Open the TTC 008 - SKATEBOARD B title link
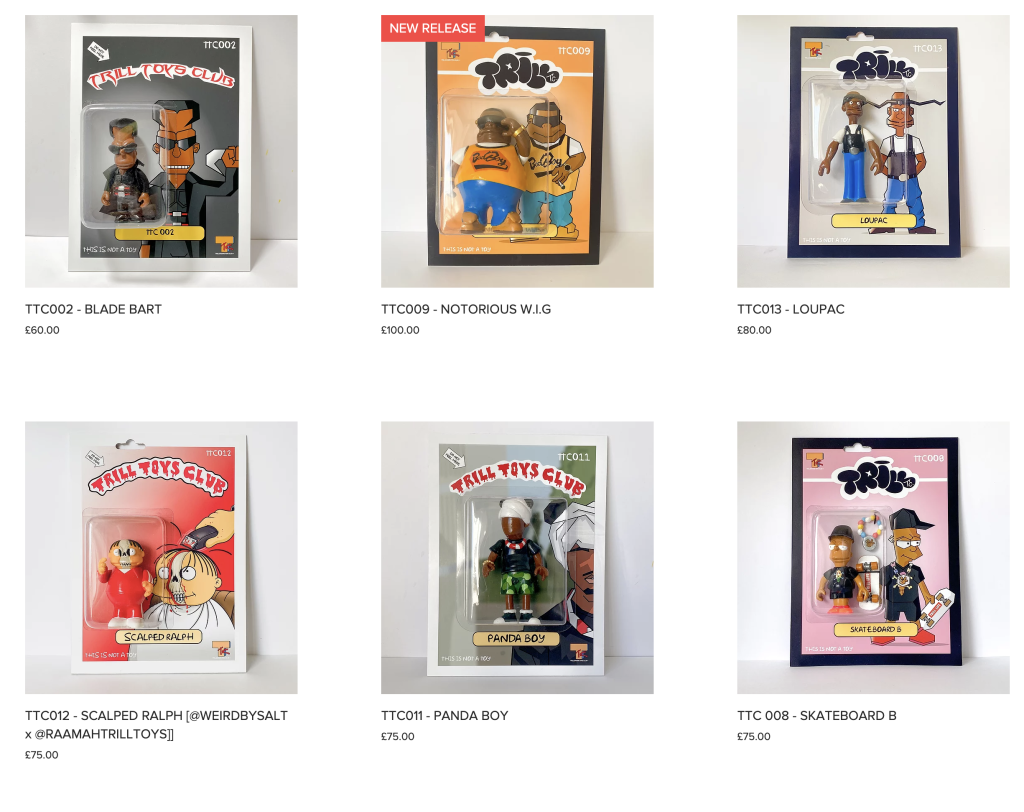Screen dimensions: 1024x812 (x=817, y=715)
